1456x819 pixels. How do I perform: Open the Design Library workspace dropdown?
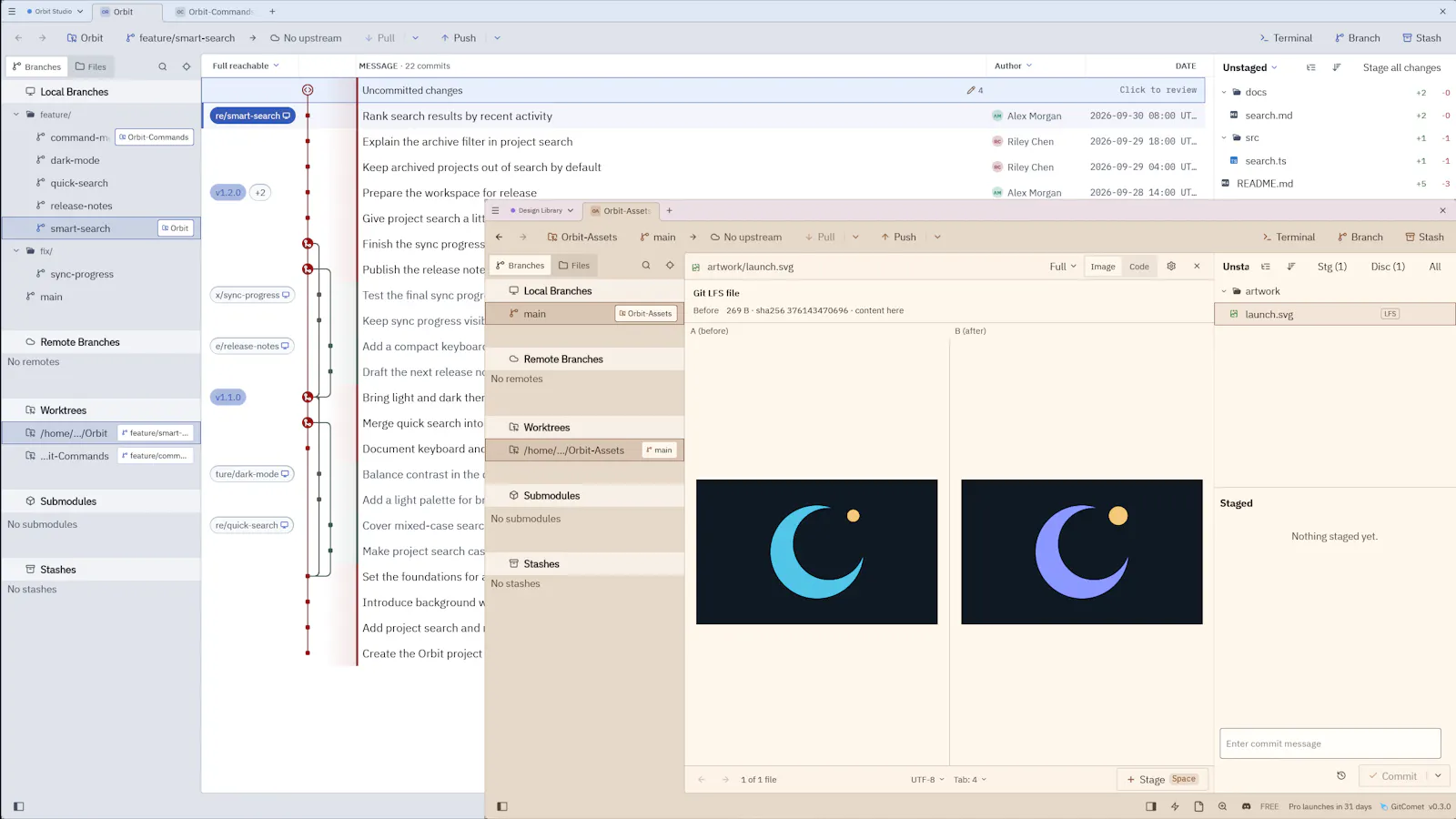coord(541,210)
